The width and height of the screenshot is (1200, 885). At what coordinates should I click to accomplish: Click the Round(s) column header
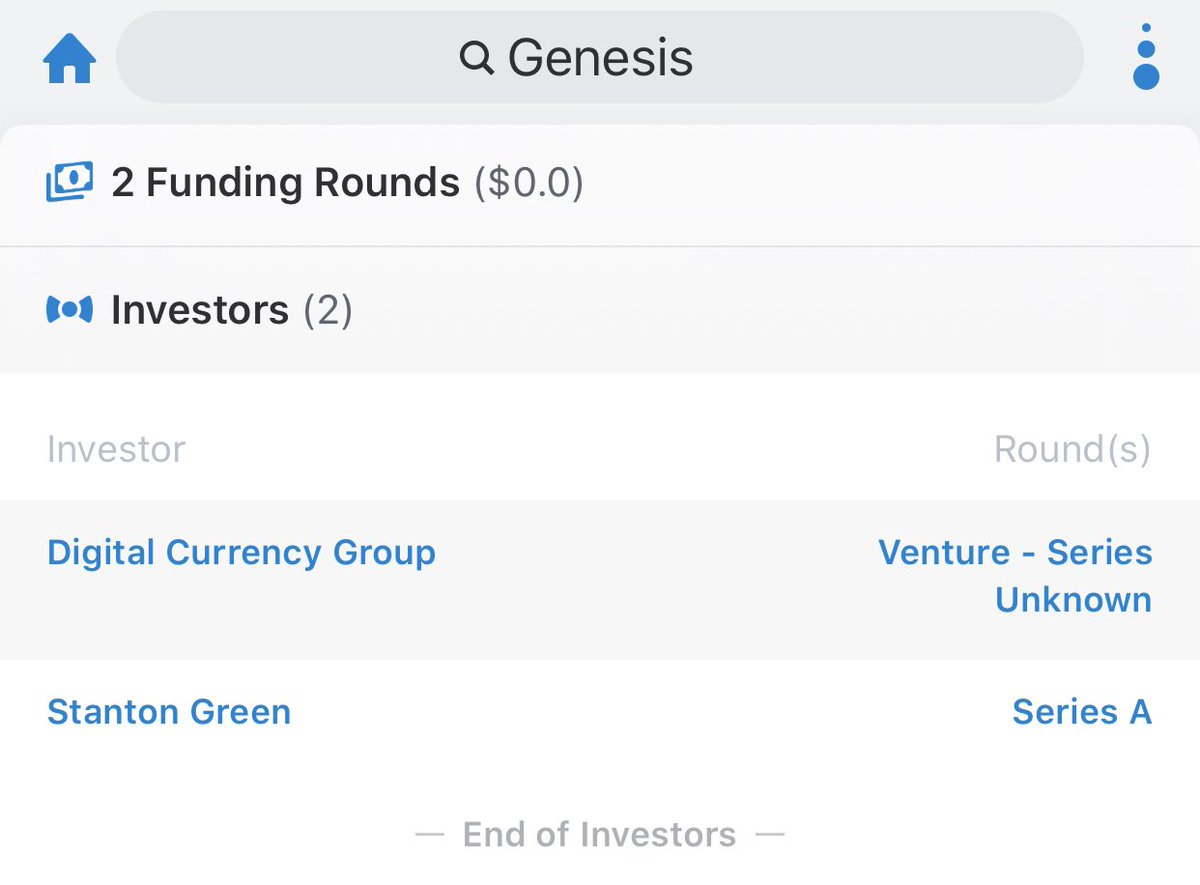(x=1072, y=449)
